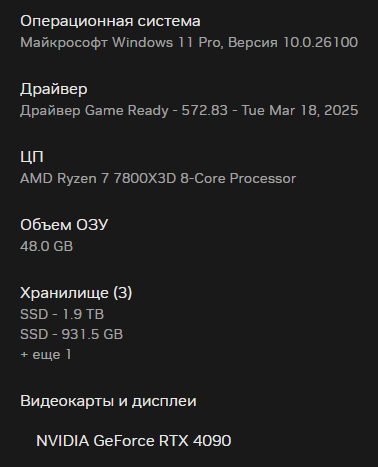Click the 48.0 GB memory value

point(46,246)
